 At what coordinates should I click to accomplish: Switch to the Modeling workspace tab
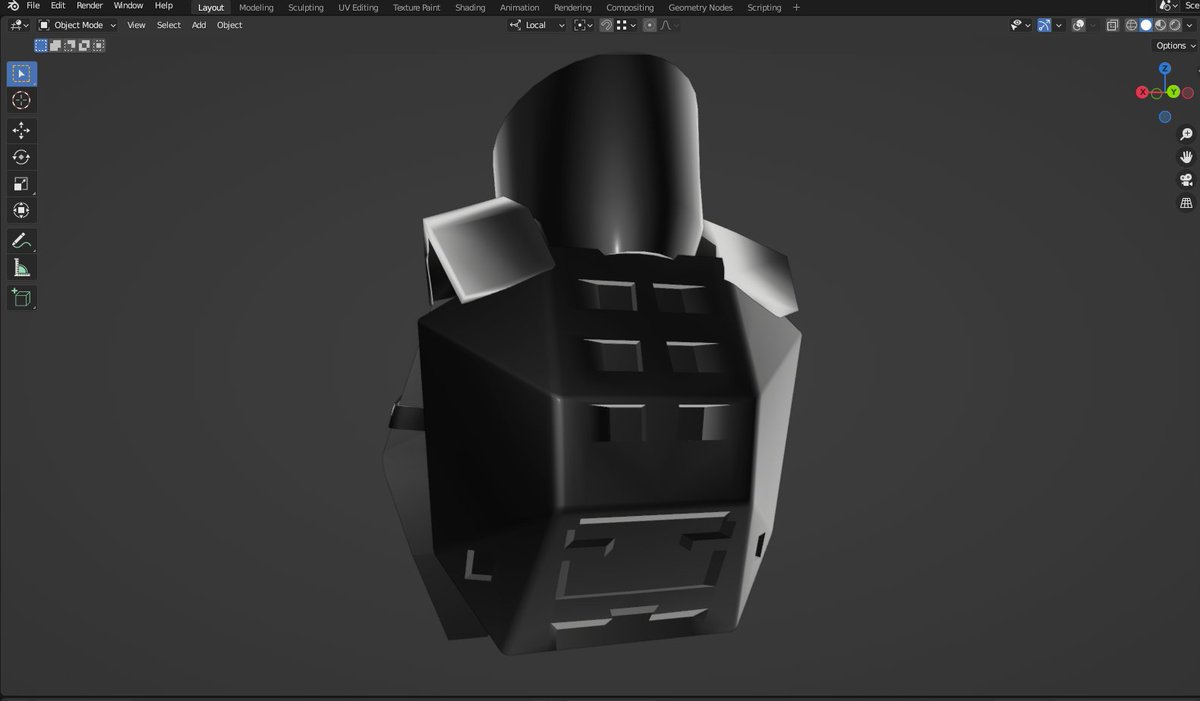click(256, 7)
